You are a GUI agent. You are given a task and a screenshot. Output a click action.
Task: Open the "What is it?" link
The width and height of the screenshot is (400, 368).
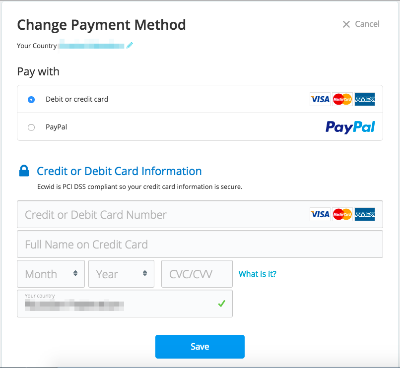pos(257,274)
